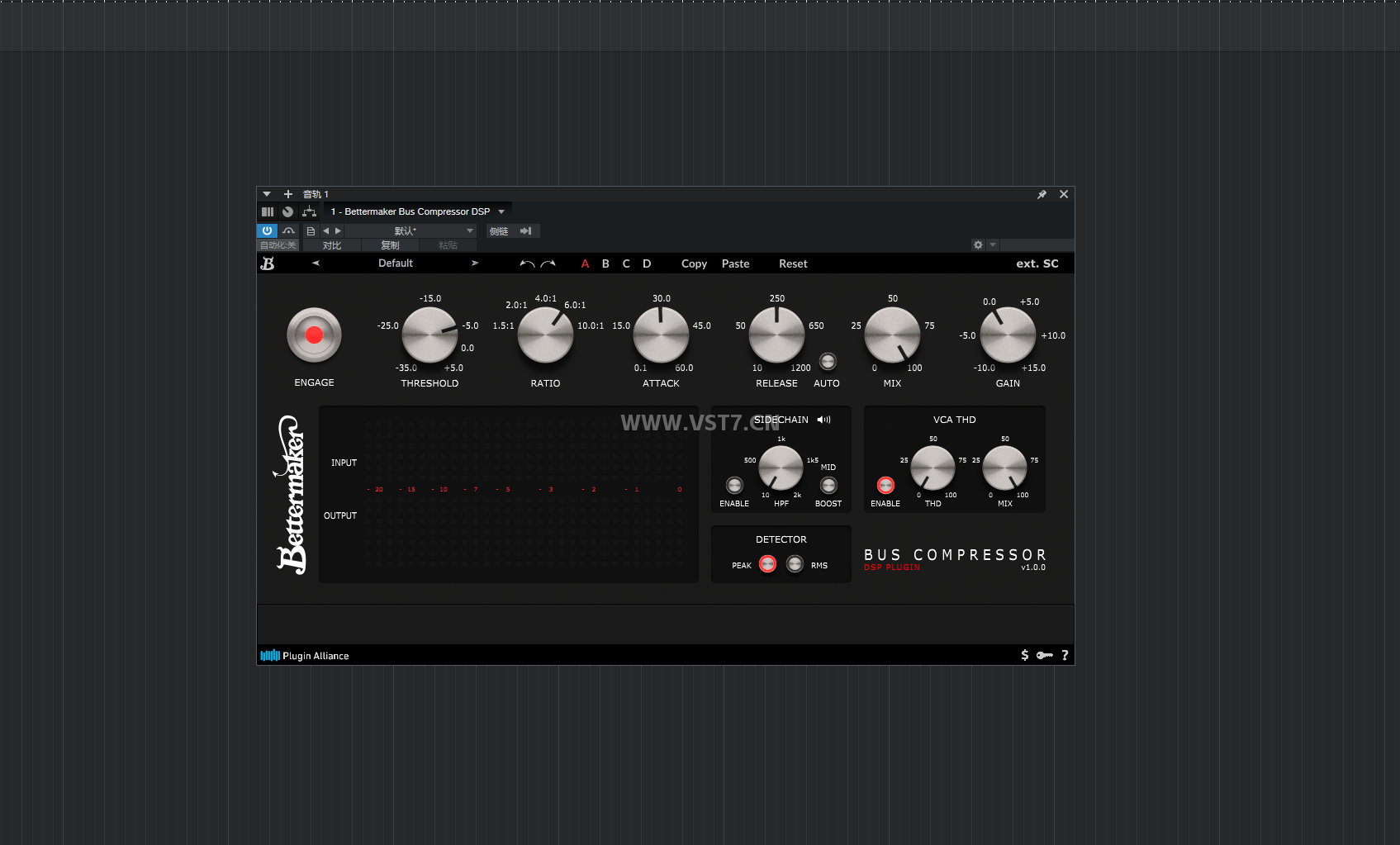This screenshot has width=1400, height=845.
Task: Expand the dropdown arrow beside gear
Action: tap(993, 245)
